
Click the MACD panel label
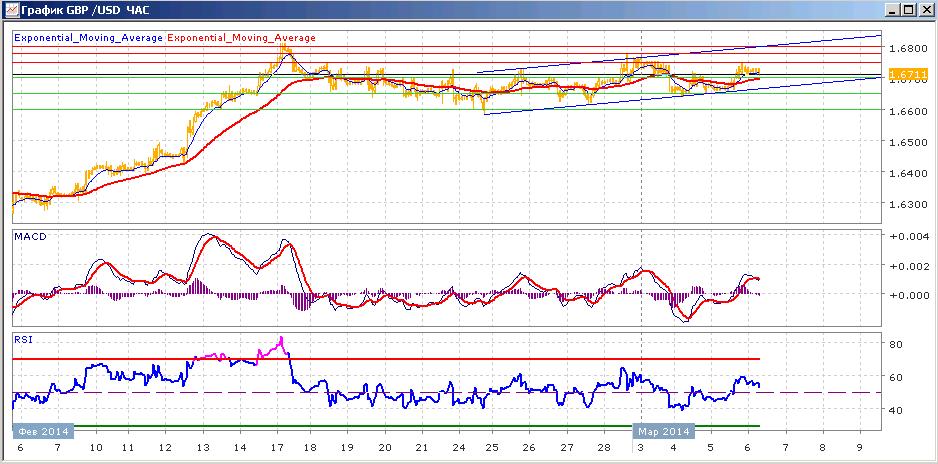30,236
